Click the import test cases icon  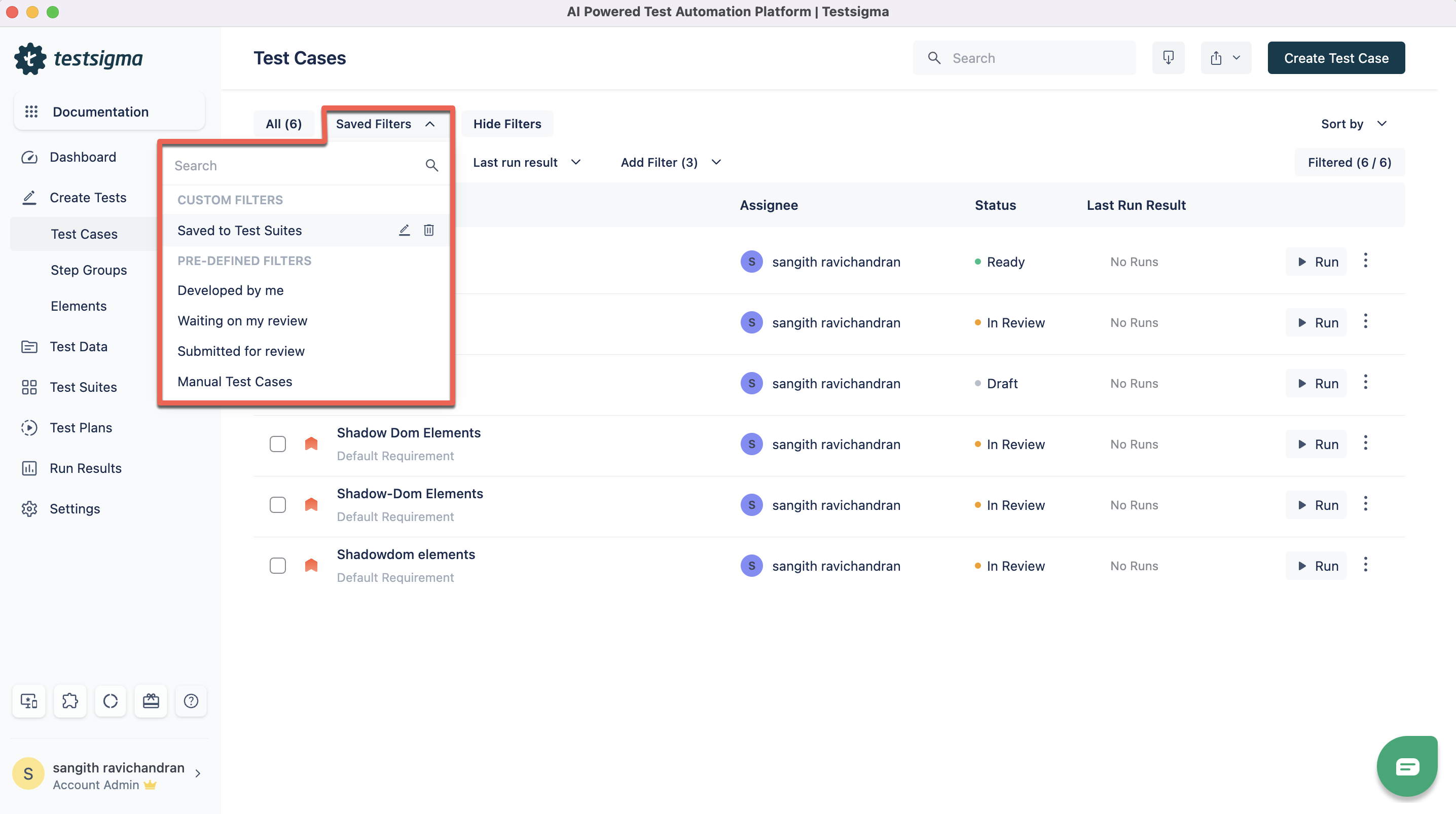click(1168, 58)
